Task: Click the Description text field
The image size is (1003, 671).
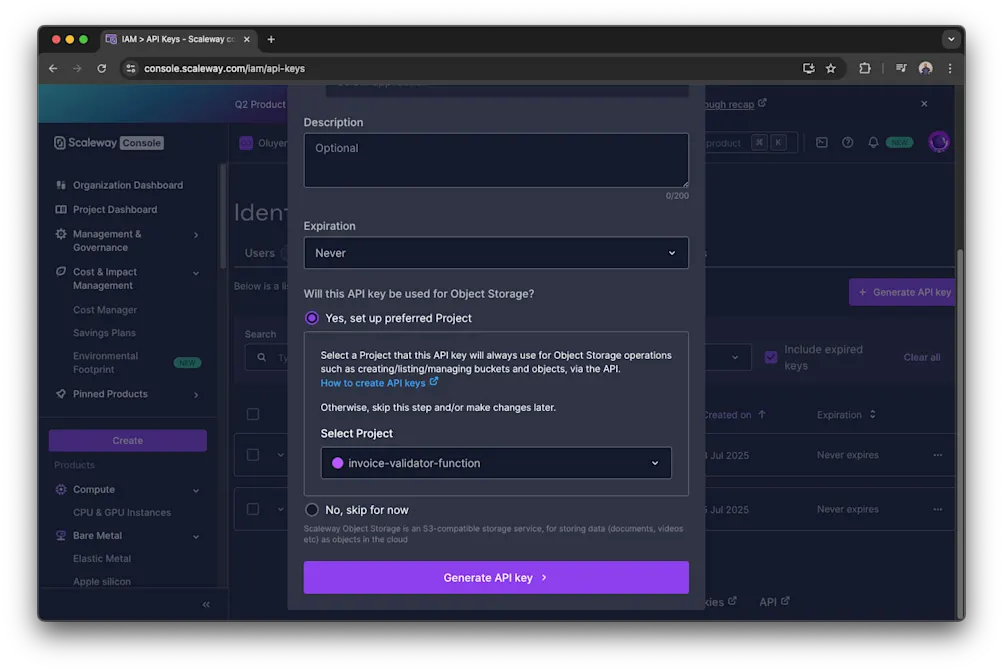Action: [495, 160]
